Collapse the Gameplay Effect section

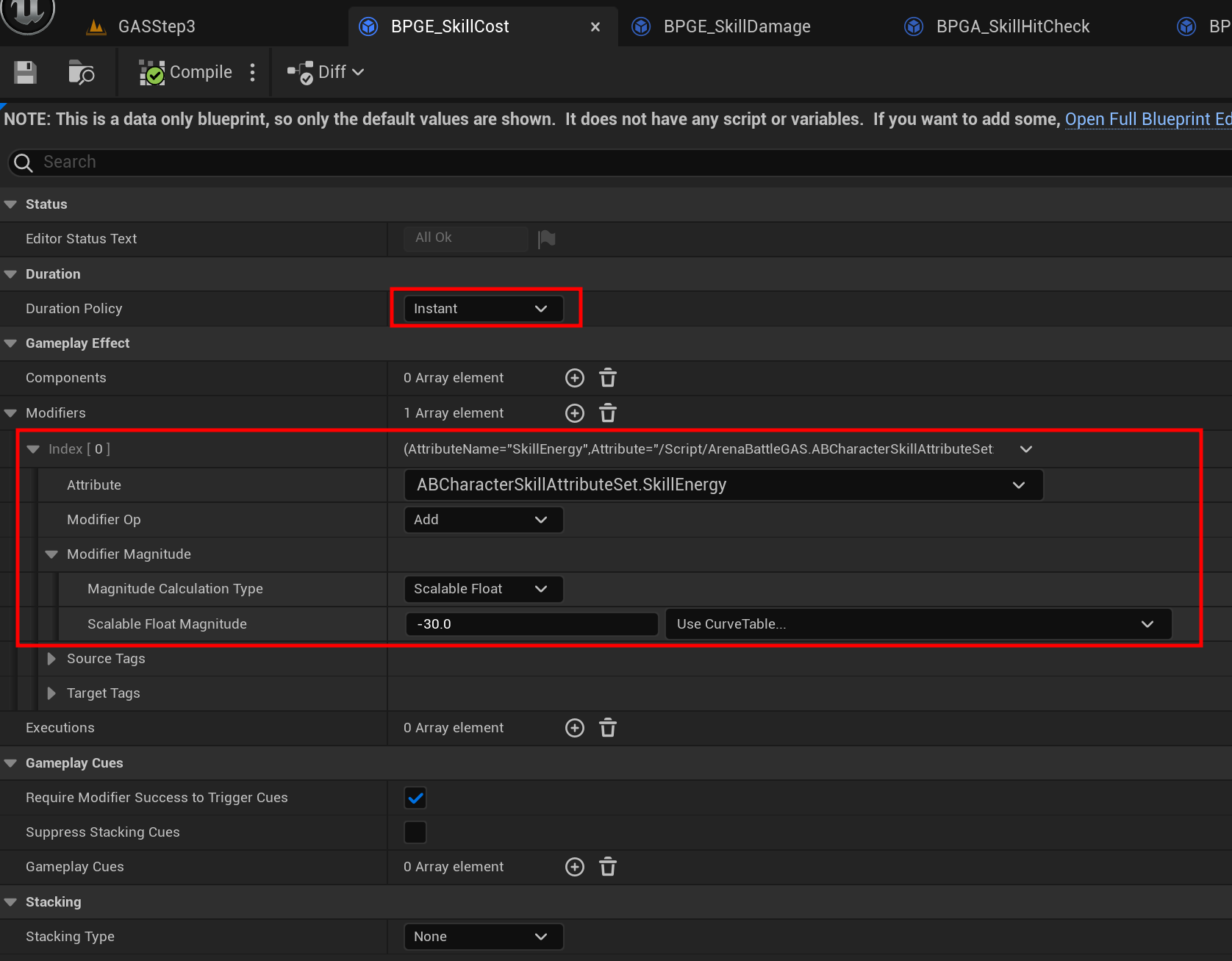tap(10, 343)
